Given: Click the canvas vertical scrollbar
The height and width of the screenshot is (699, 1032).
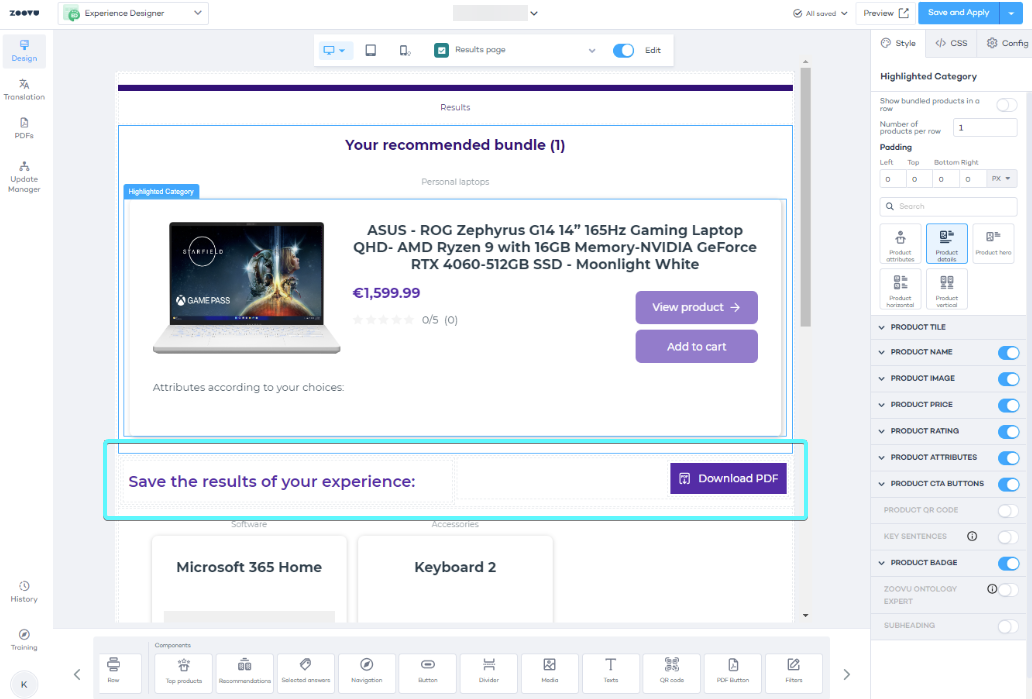Looking at the screenshot, I should click(804, 200).
